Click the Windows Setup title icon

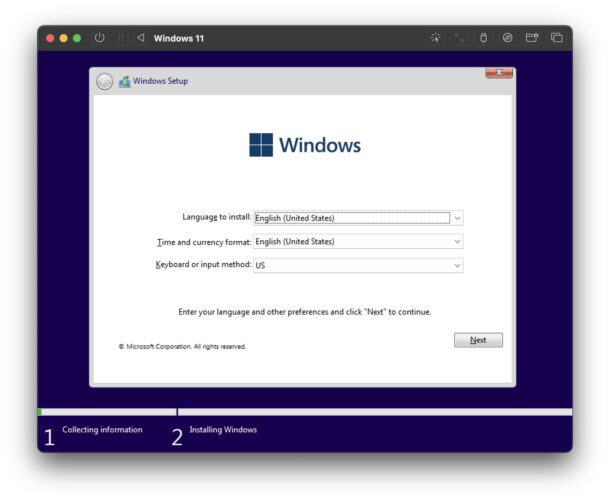pyautogui.click(x=124, y=82)
